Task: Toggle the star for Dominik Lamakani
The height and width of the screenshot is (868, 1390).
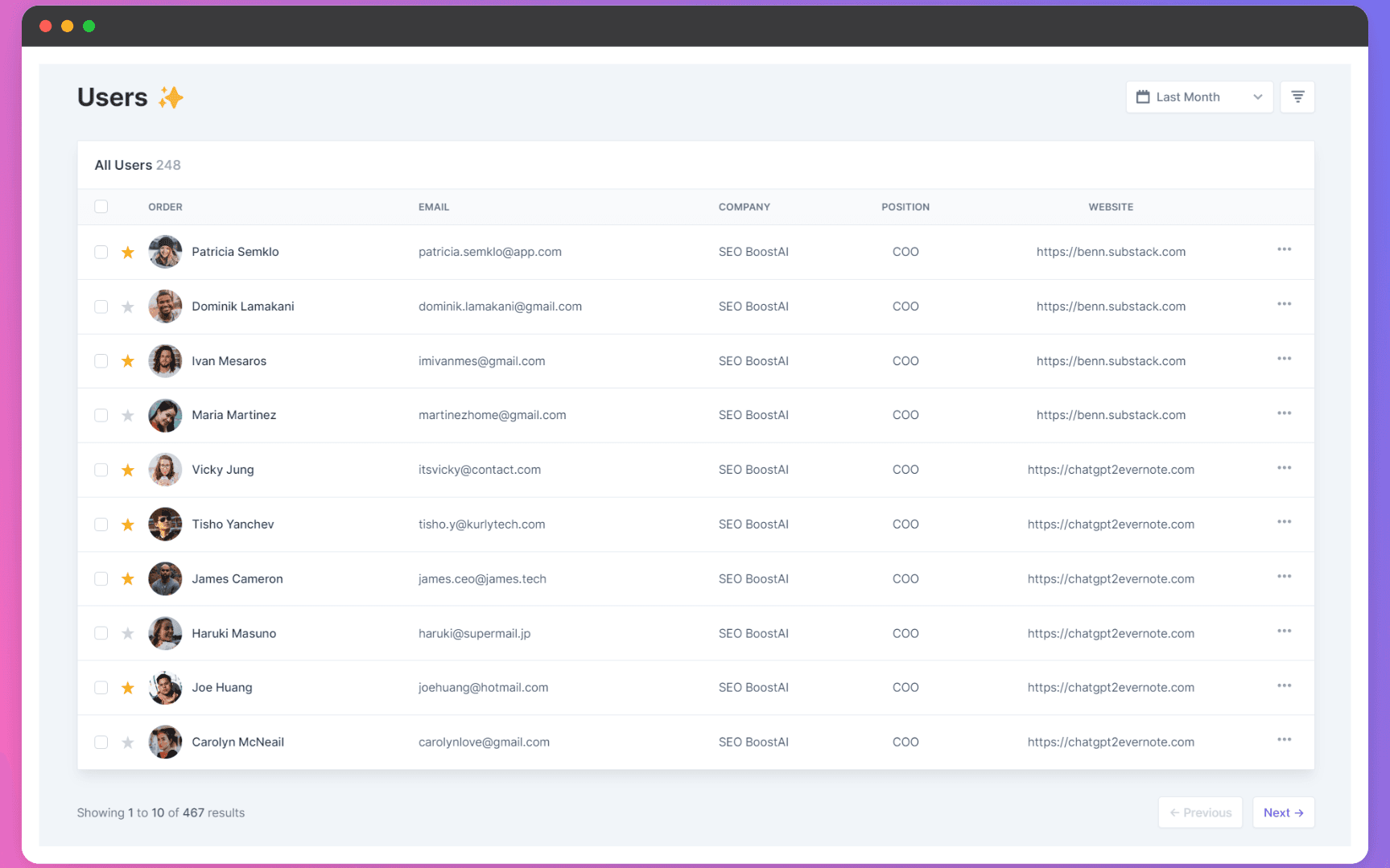Action: click(x=127, y=306)
